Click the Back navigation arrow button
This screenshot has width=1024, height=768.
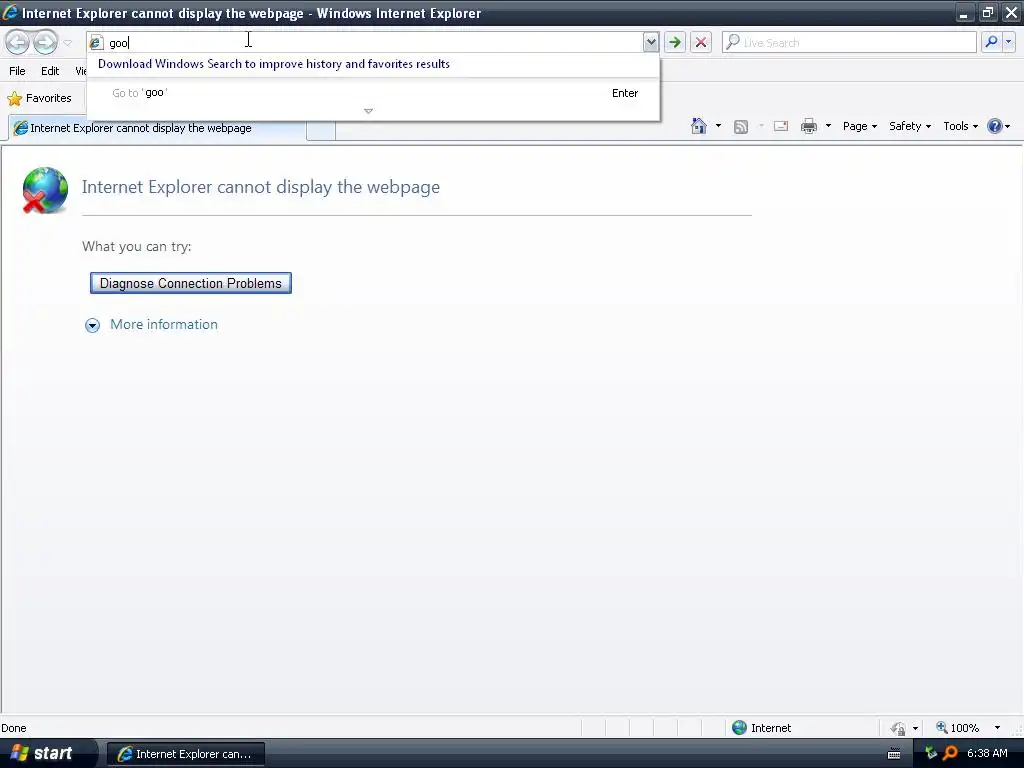tap(18, 42)
